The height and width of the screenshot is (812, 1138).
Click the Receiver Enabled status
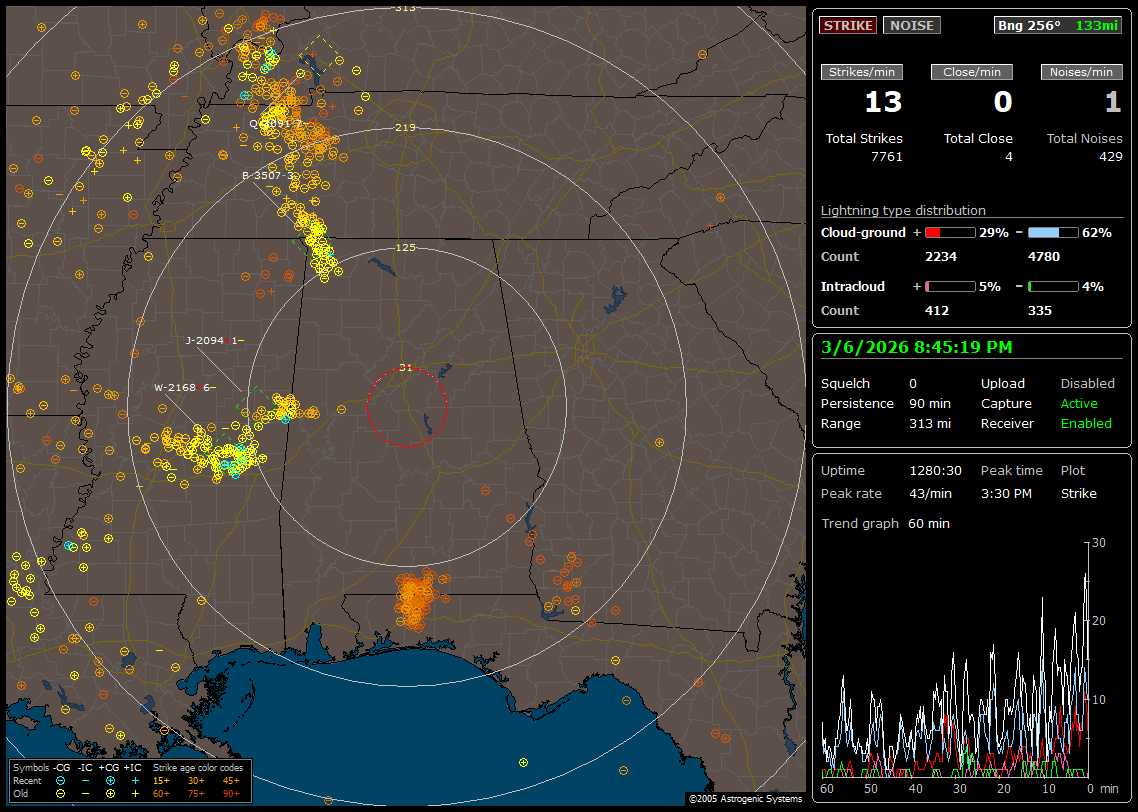coord(1085,424)
